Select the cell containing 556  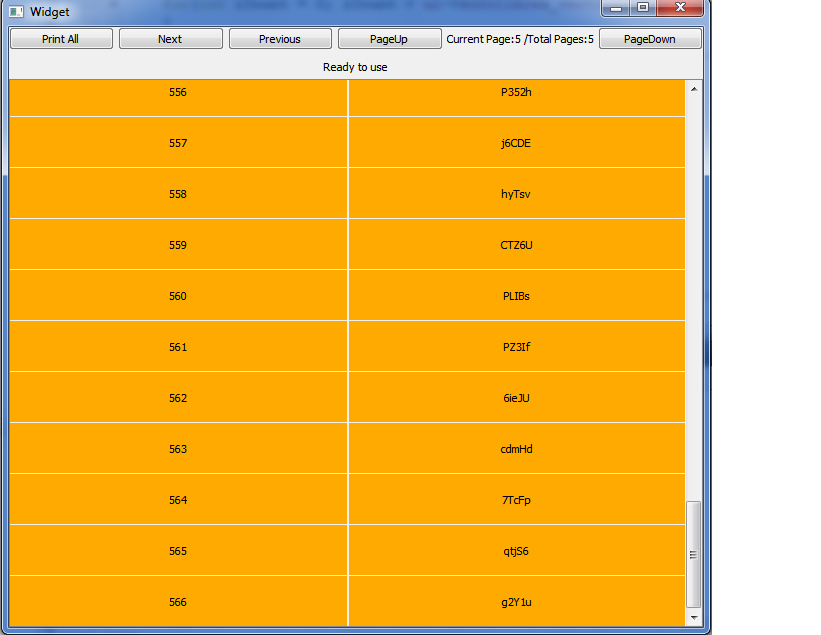click(178, 92)
